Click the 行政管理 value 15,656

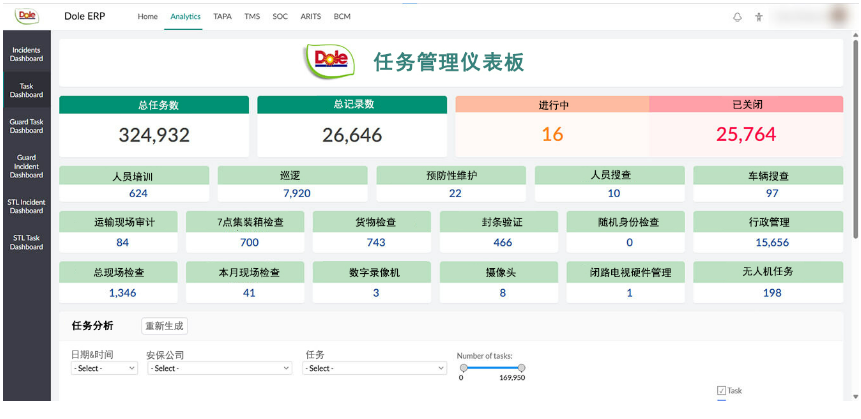coord(772,242)
